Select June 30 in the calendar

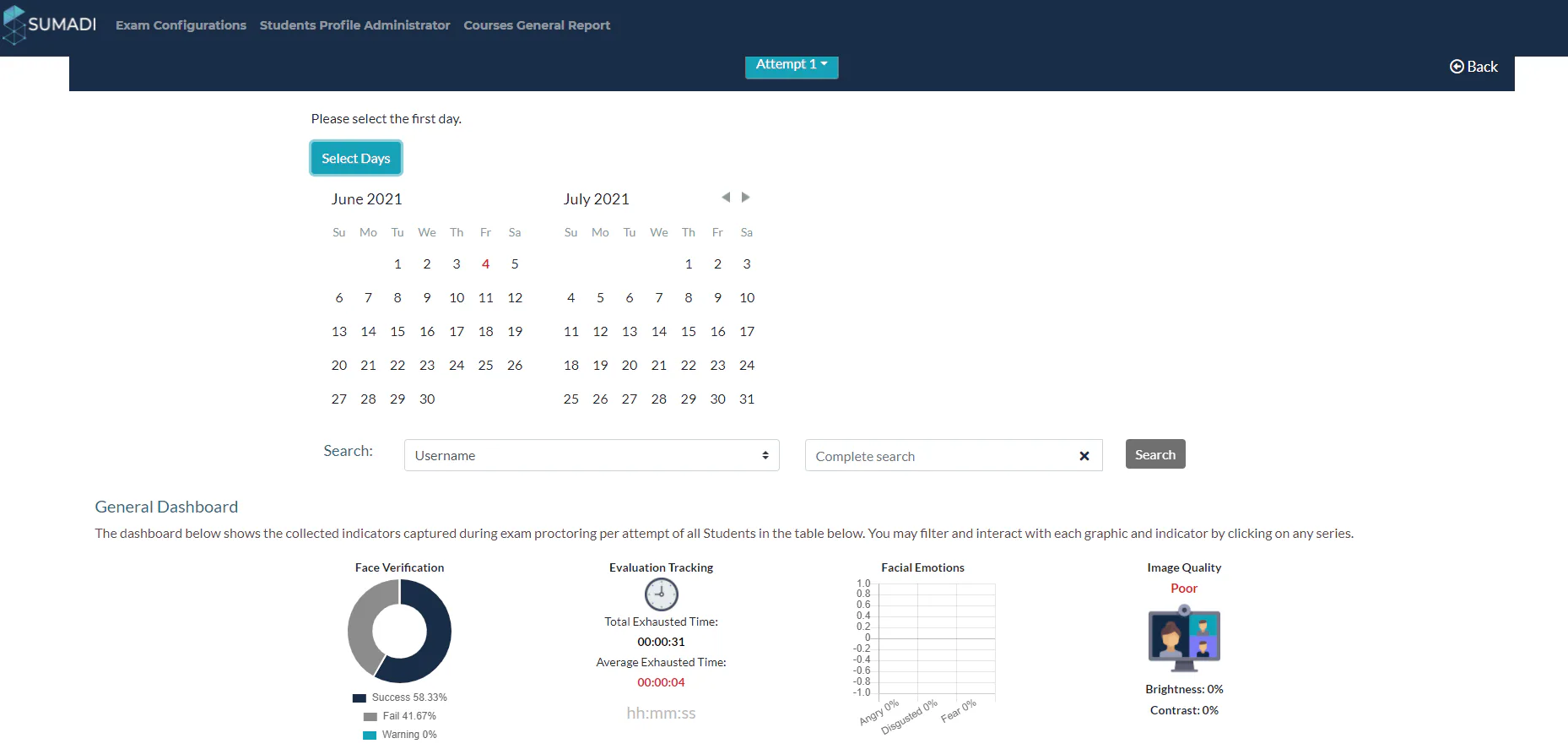[x=427, y=399]
